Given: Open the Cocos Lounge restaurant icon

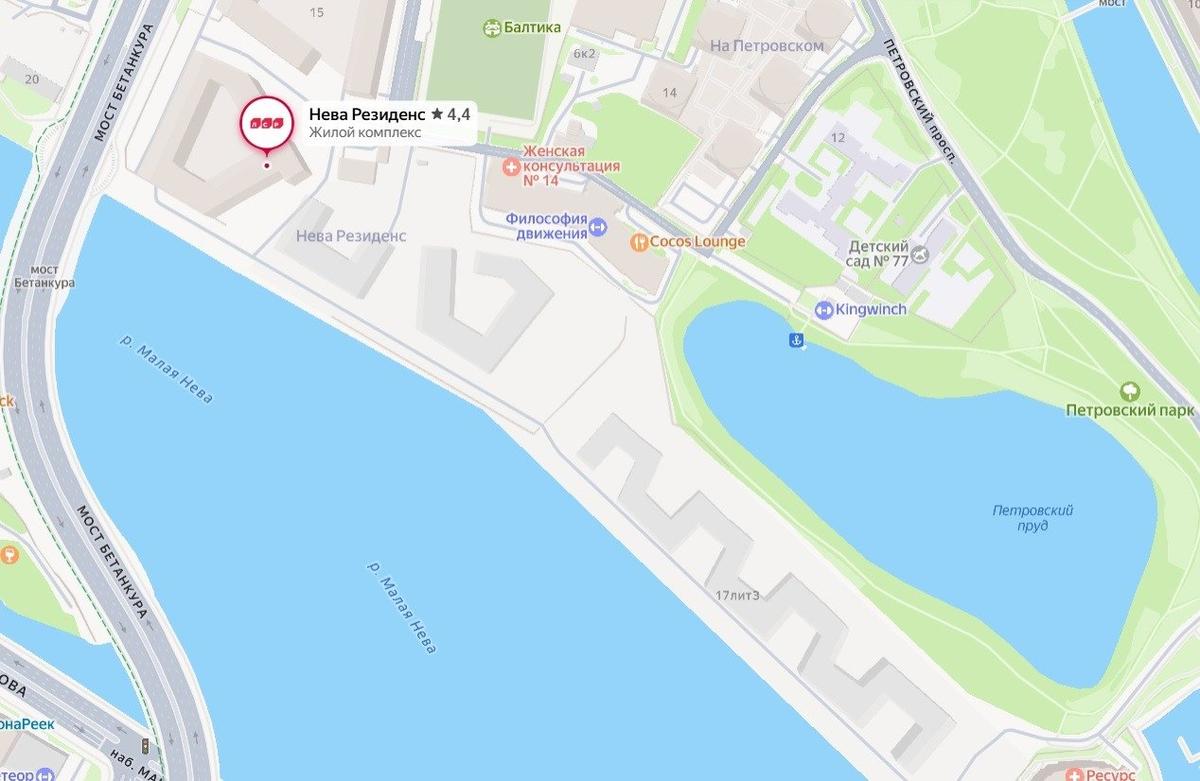Looking at the screenshot, I should pos(638,242).
